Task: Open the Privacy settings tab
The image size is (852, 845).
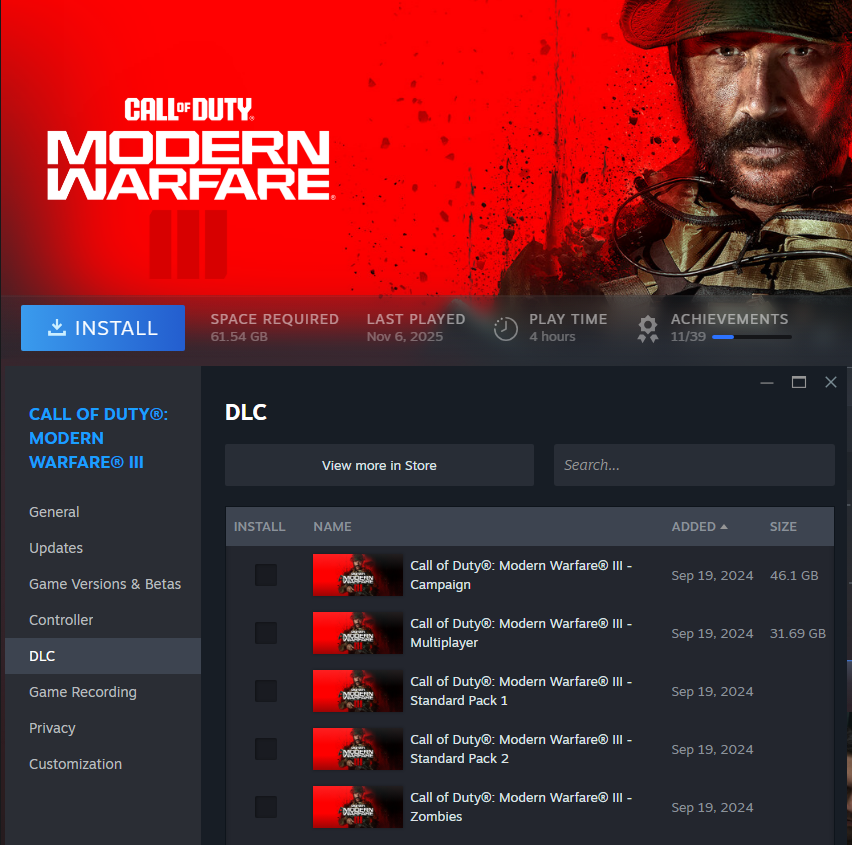Action: coord(52,728)
